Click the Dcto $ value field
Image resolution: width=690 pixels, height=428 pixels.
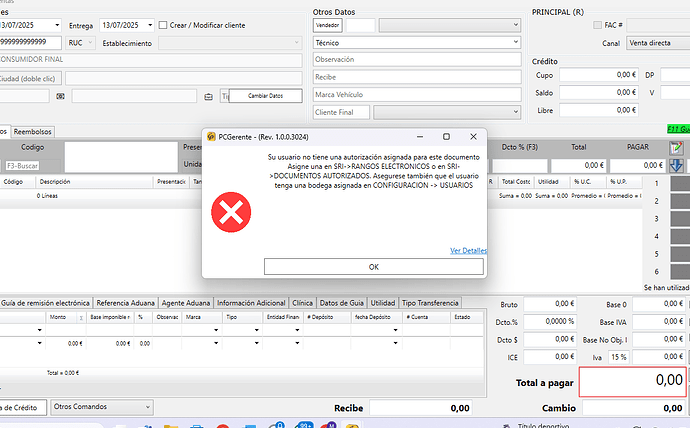[550, 339]
